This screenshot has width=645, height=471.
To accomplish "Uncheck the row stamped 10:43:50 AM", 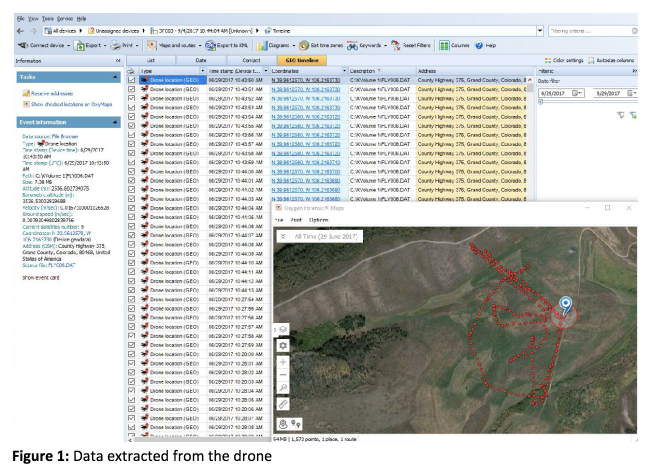I will coord(131,80).
